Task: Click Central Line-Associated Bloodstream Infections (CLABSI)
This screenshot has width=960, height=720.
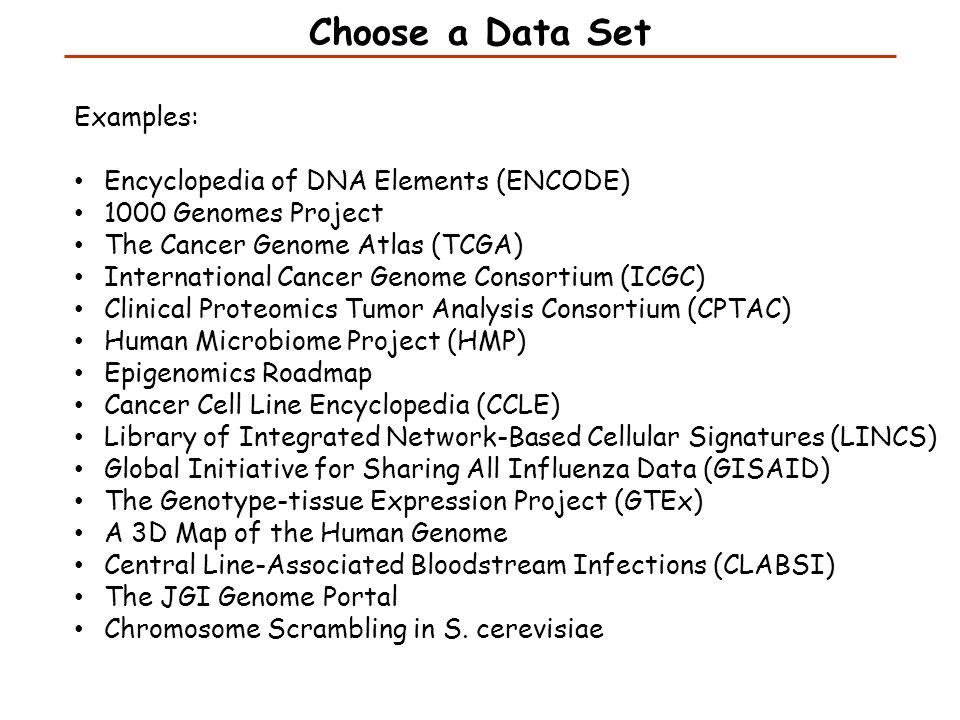Action: coord(470,565)
